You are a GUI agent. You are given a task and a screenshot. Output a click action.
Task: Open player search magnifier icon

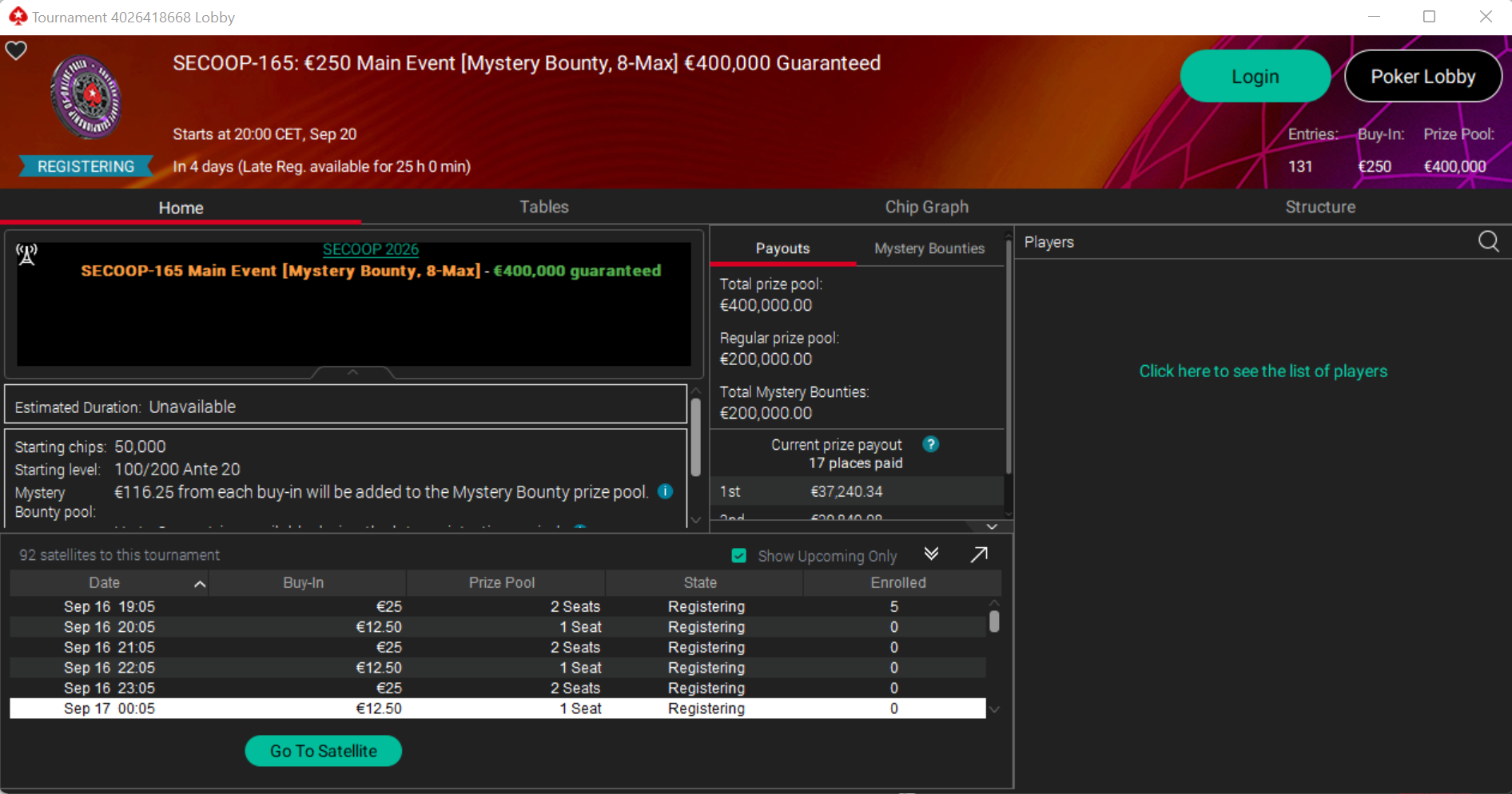coord(1488,241)
